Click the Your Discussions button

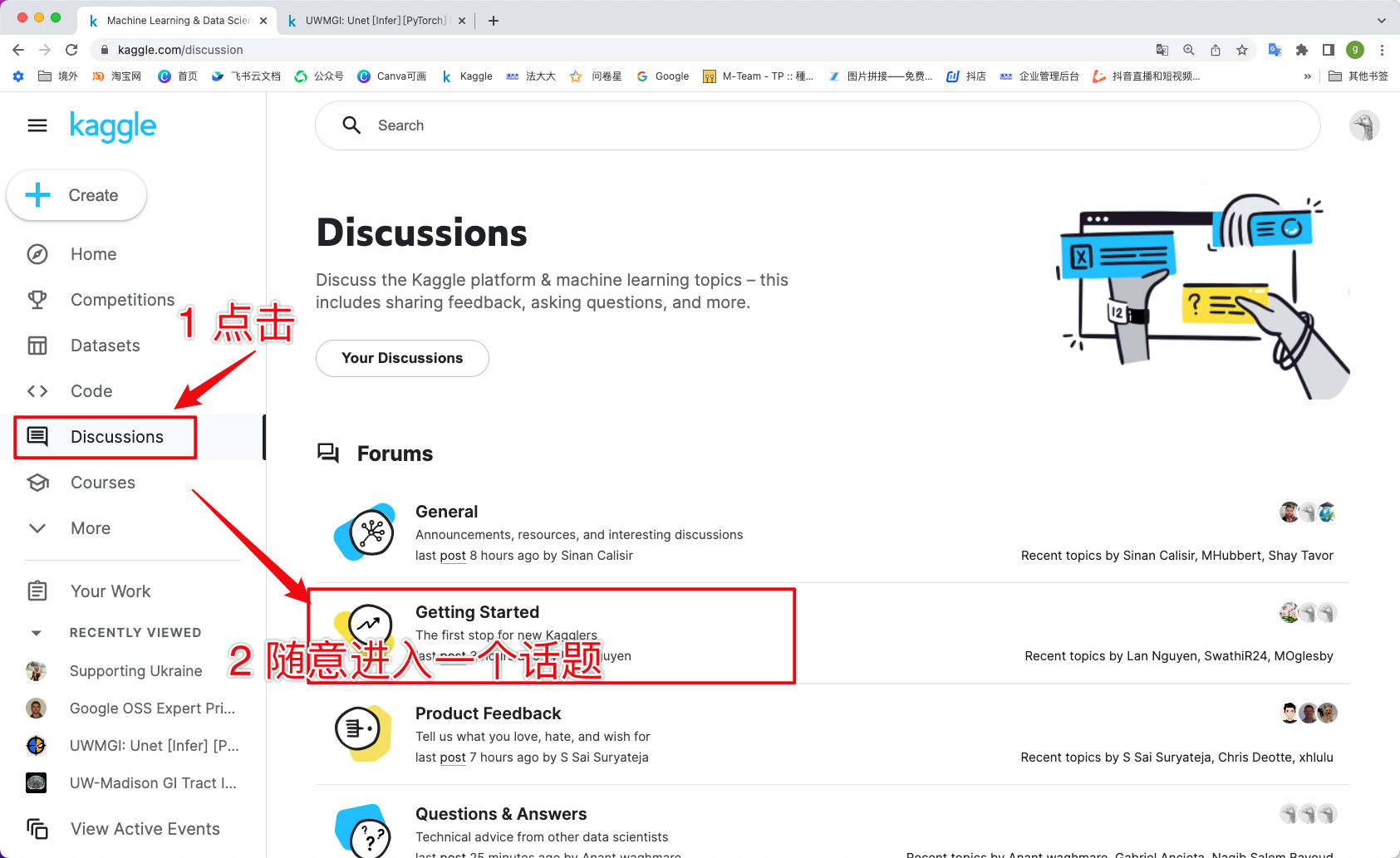[402, 358]
